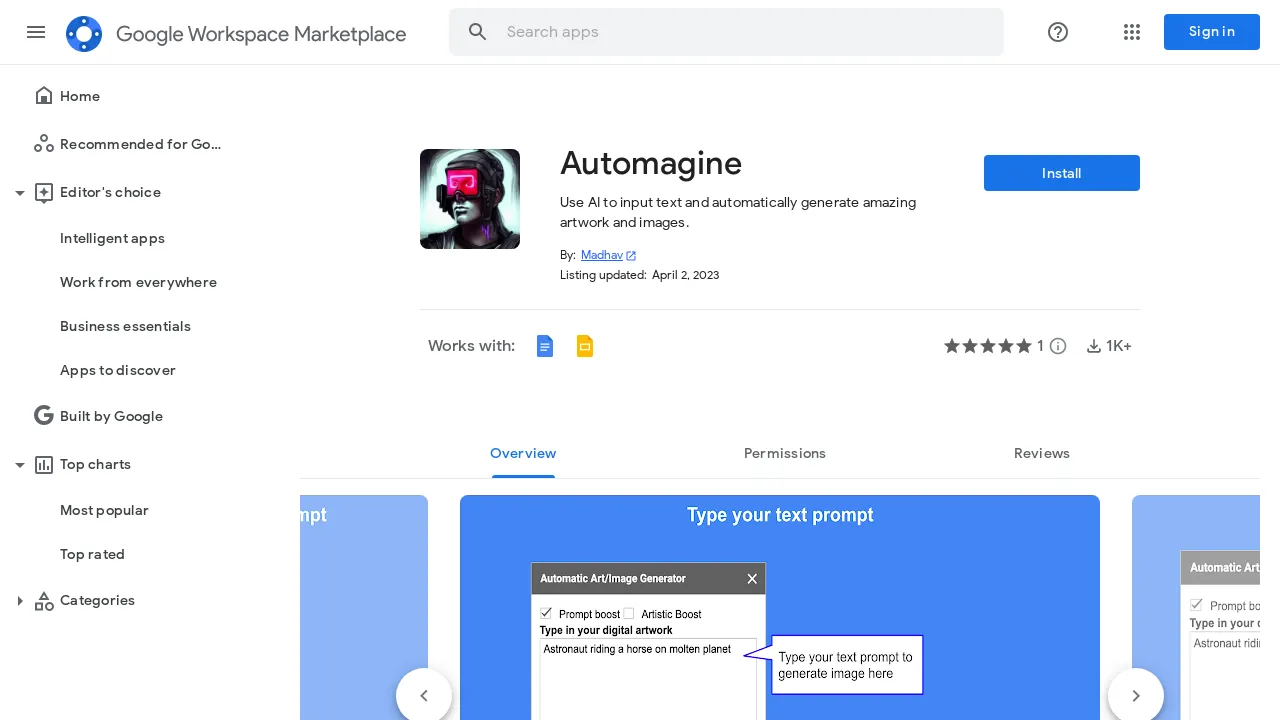This screenshot has height=720, width=1280.
Task: Click the Recommended for Google icon
Action: tap(44, 144)
